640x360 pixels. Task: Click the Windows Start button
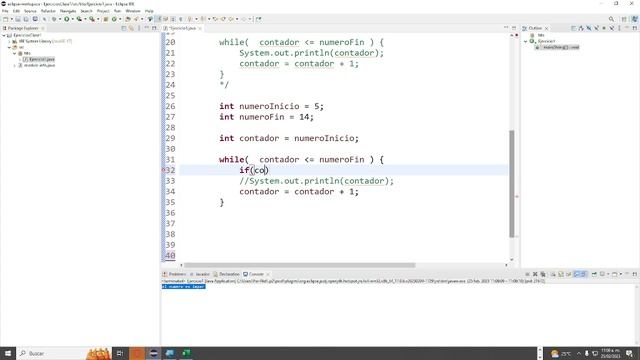tap(8, 353)
